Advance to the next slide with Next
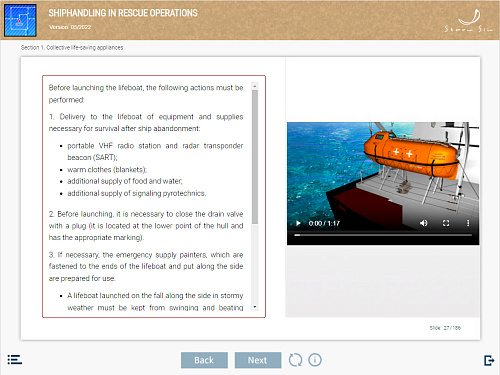This screenshot has height=375, width=500. pyautogui.click(x=258, y=360)
